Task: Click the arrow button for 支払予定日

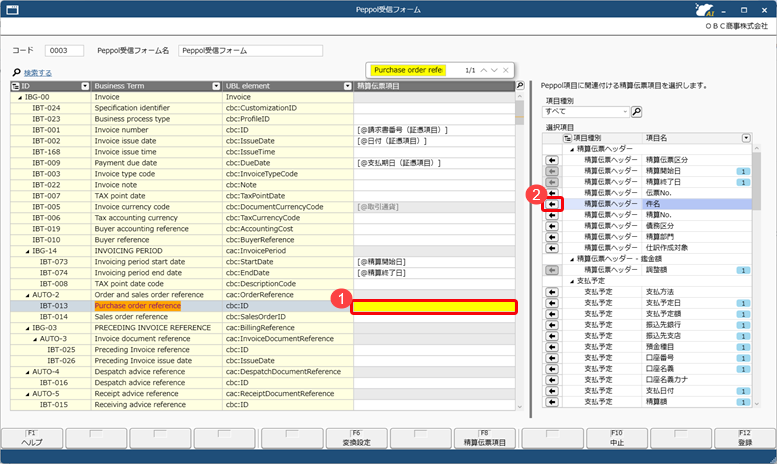Action: (x=552, y=303)
